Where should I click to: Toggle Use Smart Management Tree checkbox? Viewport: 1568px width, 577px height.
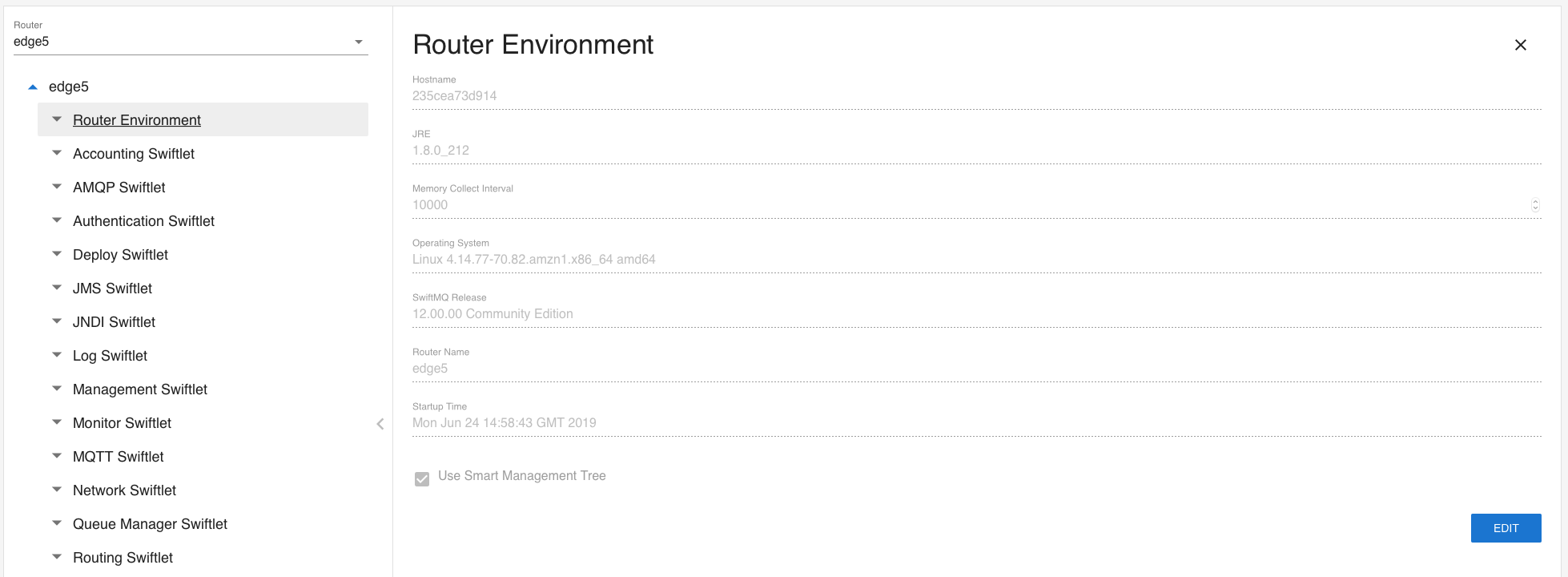[x=422, y=478]
